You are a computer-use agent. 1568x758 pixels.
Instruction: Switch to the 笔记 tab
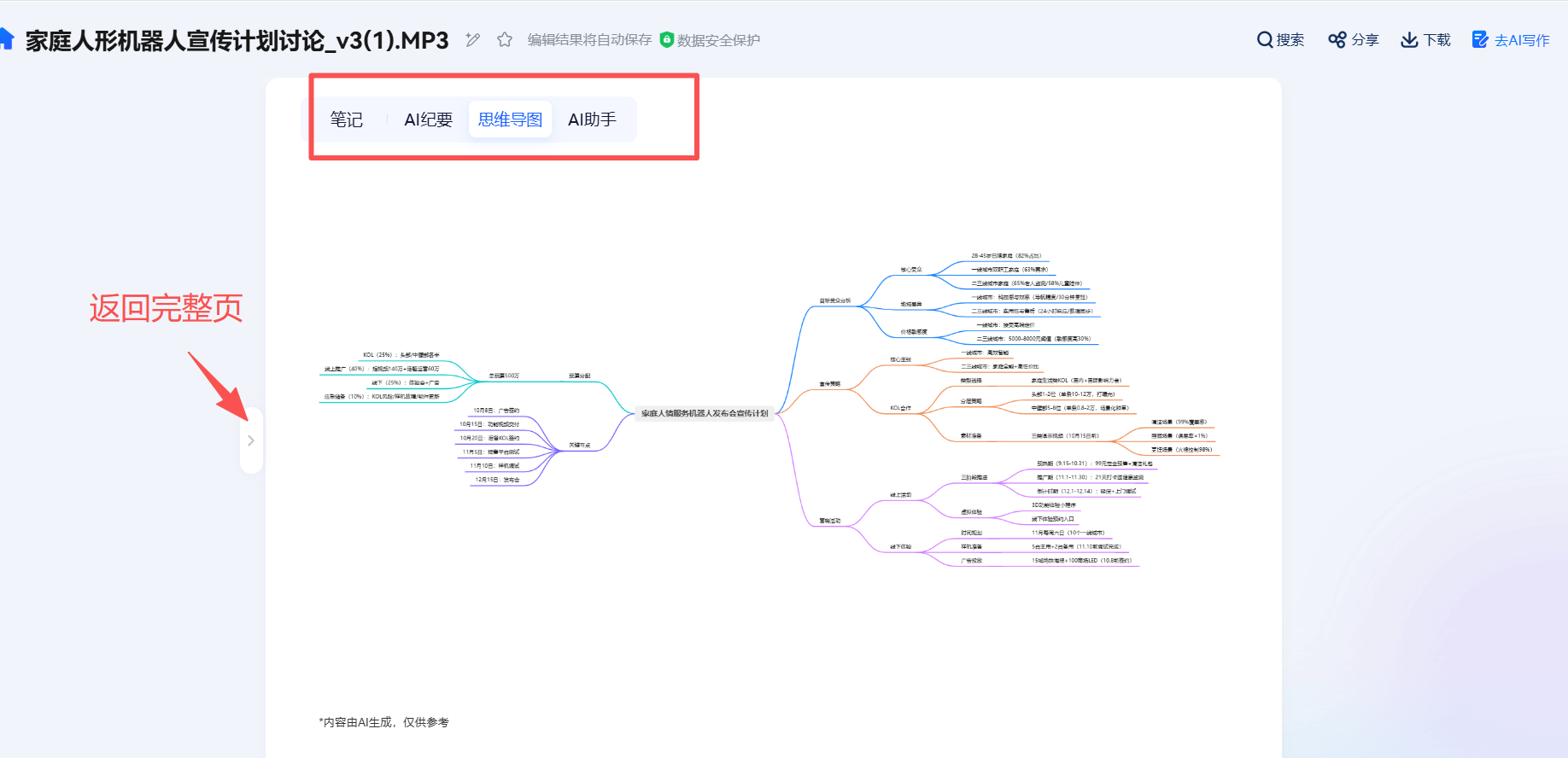coord(347,120)
